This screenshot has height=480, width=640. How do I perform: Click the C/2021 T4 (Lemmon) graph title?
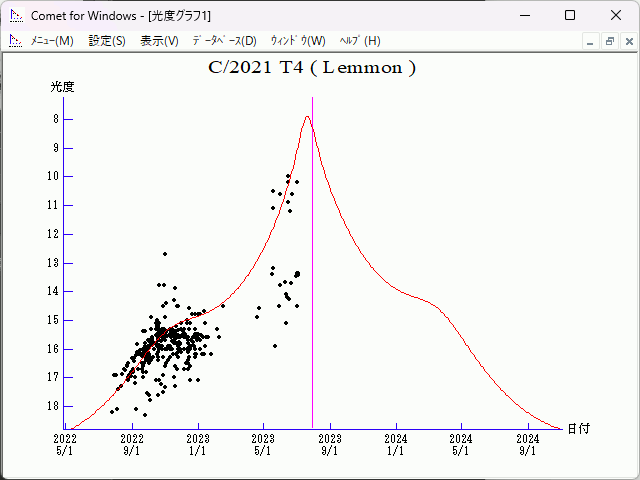pyautogui.click(x=312, y=67)
